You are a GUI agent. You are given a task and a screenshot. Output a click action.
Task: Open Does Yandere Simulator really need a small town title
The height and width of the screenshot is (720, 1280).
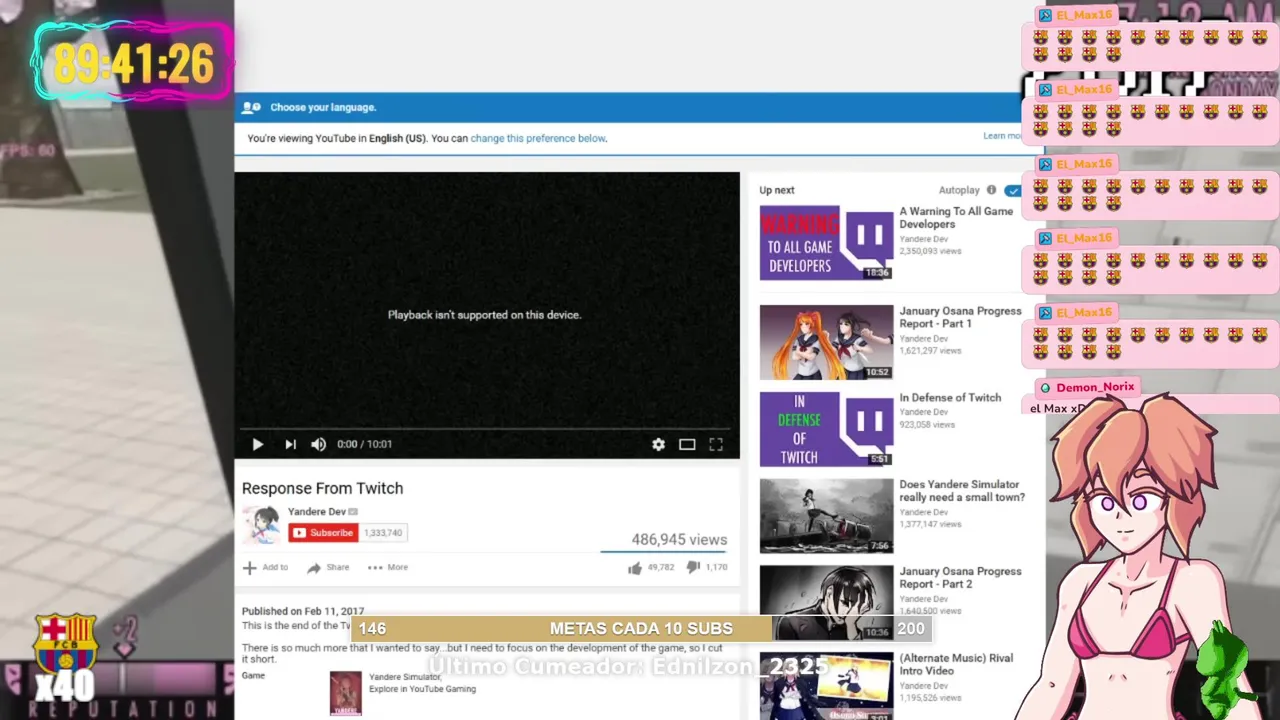click(962, 490)
